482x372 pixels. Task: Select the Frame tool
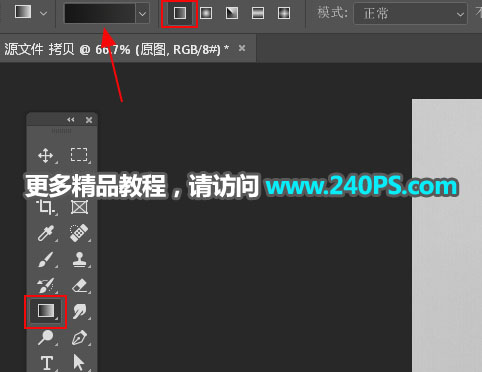pos(79,207)
